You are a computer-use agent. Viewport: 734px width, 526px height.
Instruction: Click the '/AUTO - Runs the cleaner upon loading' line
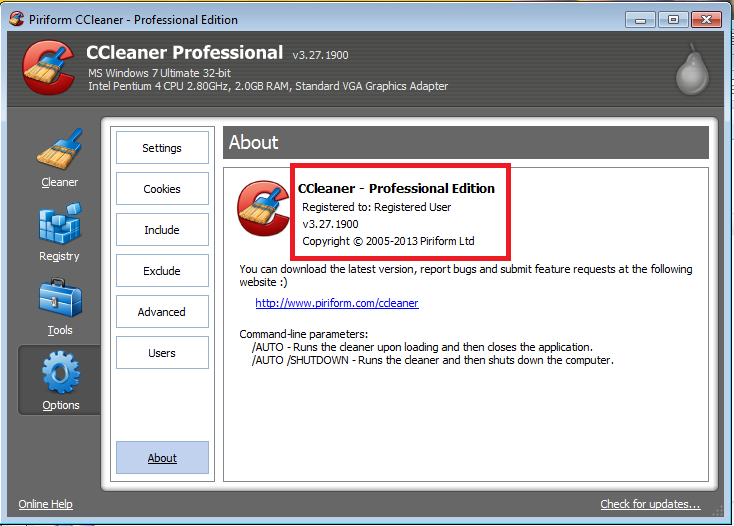point(422,347)
